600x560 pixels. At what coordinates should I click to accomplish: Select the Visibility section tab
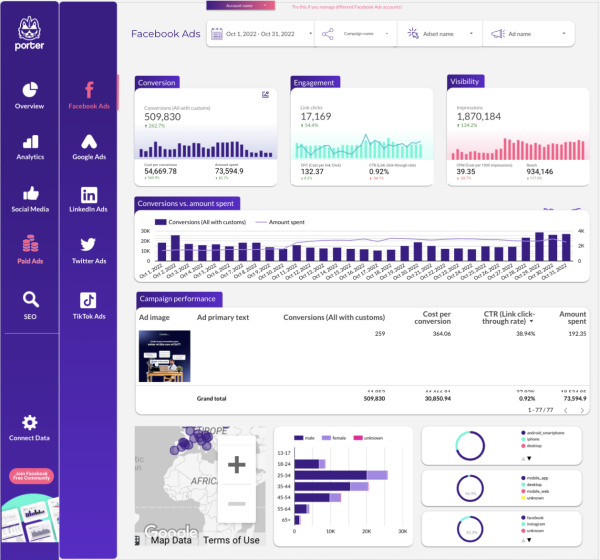(x=465, y=82)
